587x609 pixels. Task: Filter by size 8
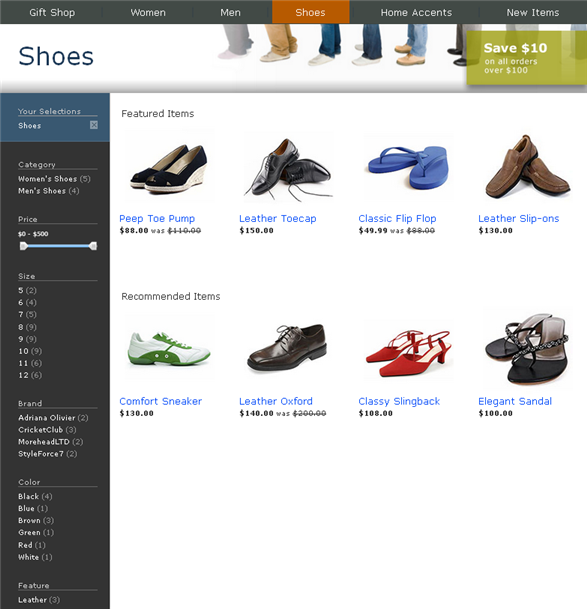click(27, 327)
